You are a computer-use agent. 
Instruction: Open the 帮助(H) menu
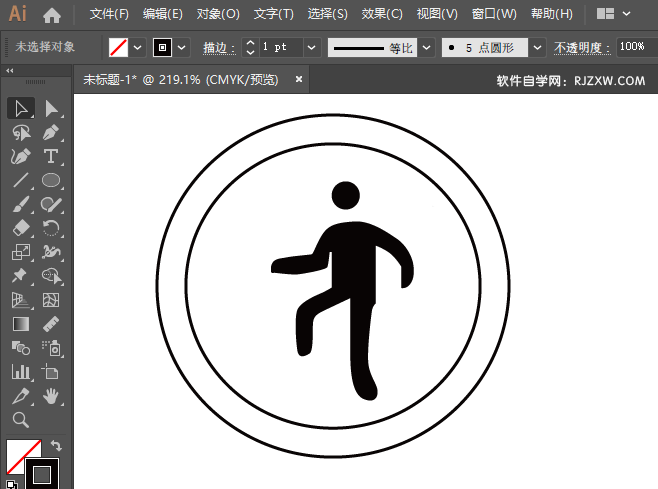(551, 14)
